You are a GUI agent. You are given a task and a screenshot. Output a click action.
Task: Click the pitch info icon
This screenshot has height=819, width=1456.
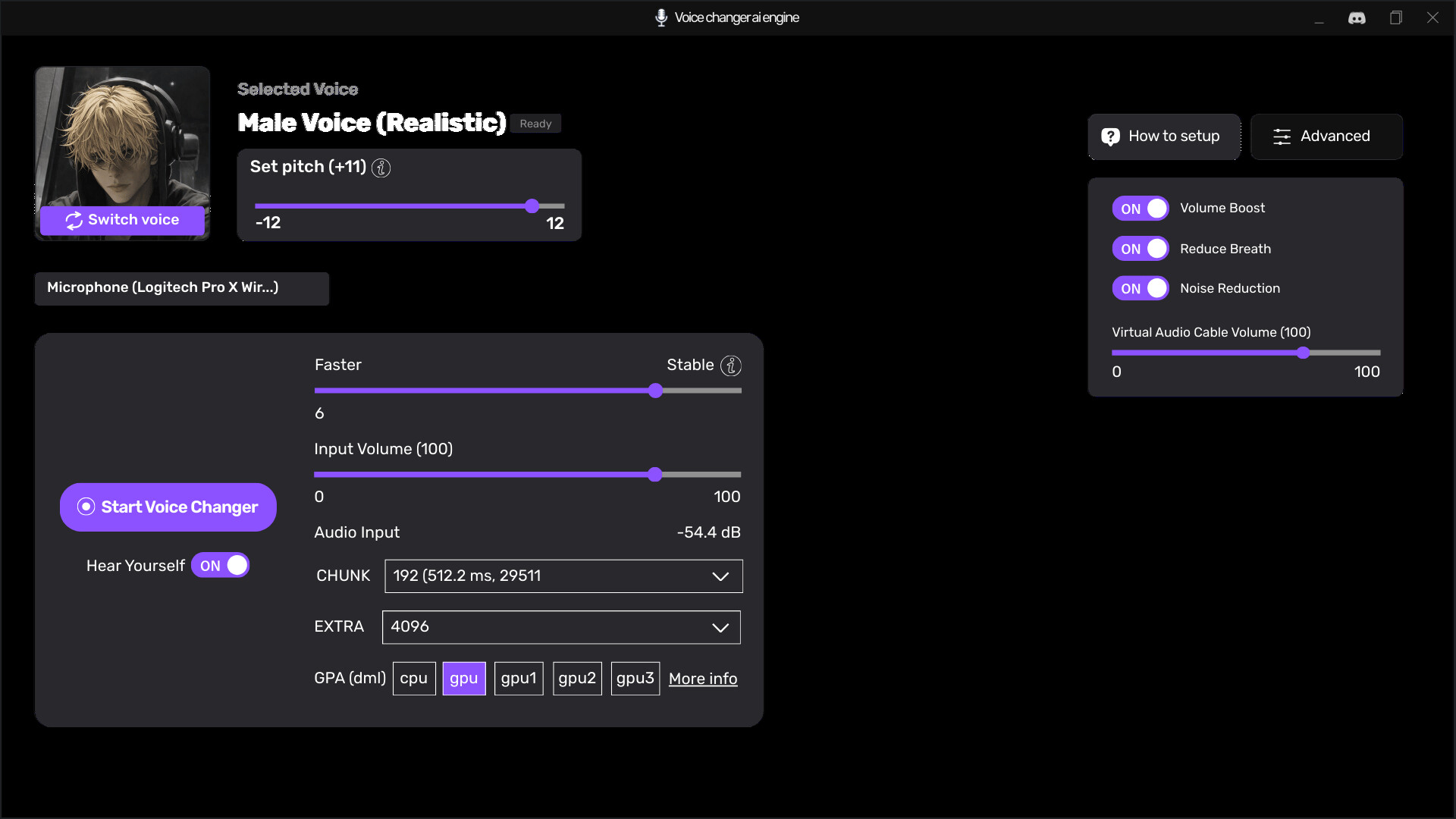tap(381, 168)
